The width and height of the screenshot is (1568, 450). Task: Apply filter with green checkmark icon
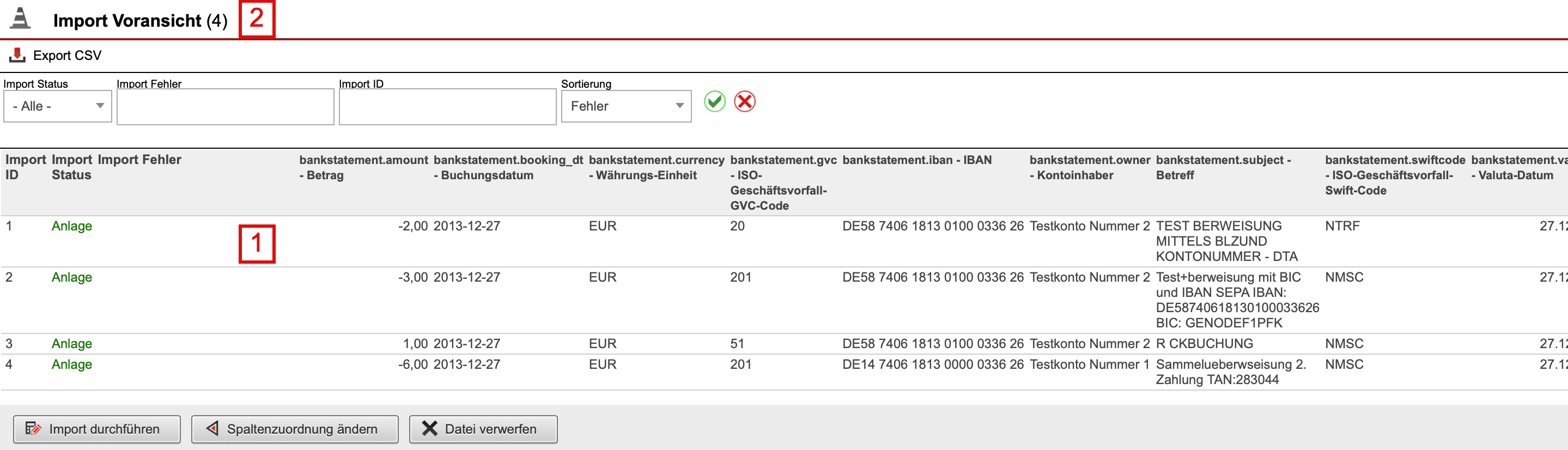714,102
